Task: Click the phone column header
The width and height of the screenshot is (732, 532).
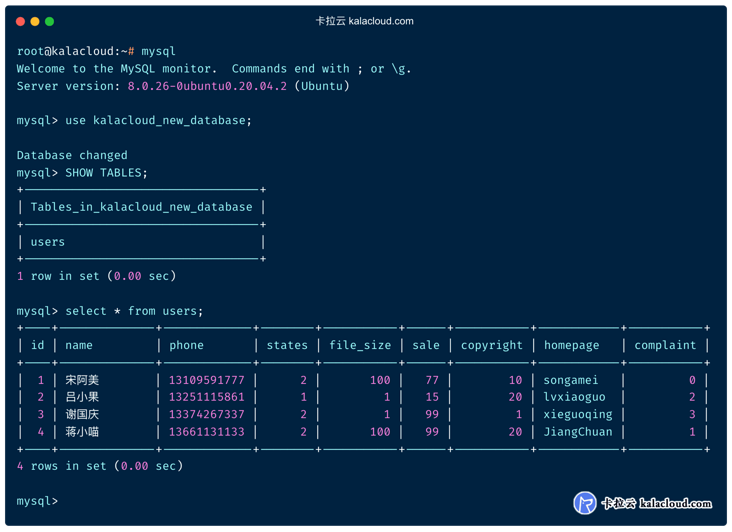Action: (x=187, y=345)
